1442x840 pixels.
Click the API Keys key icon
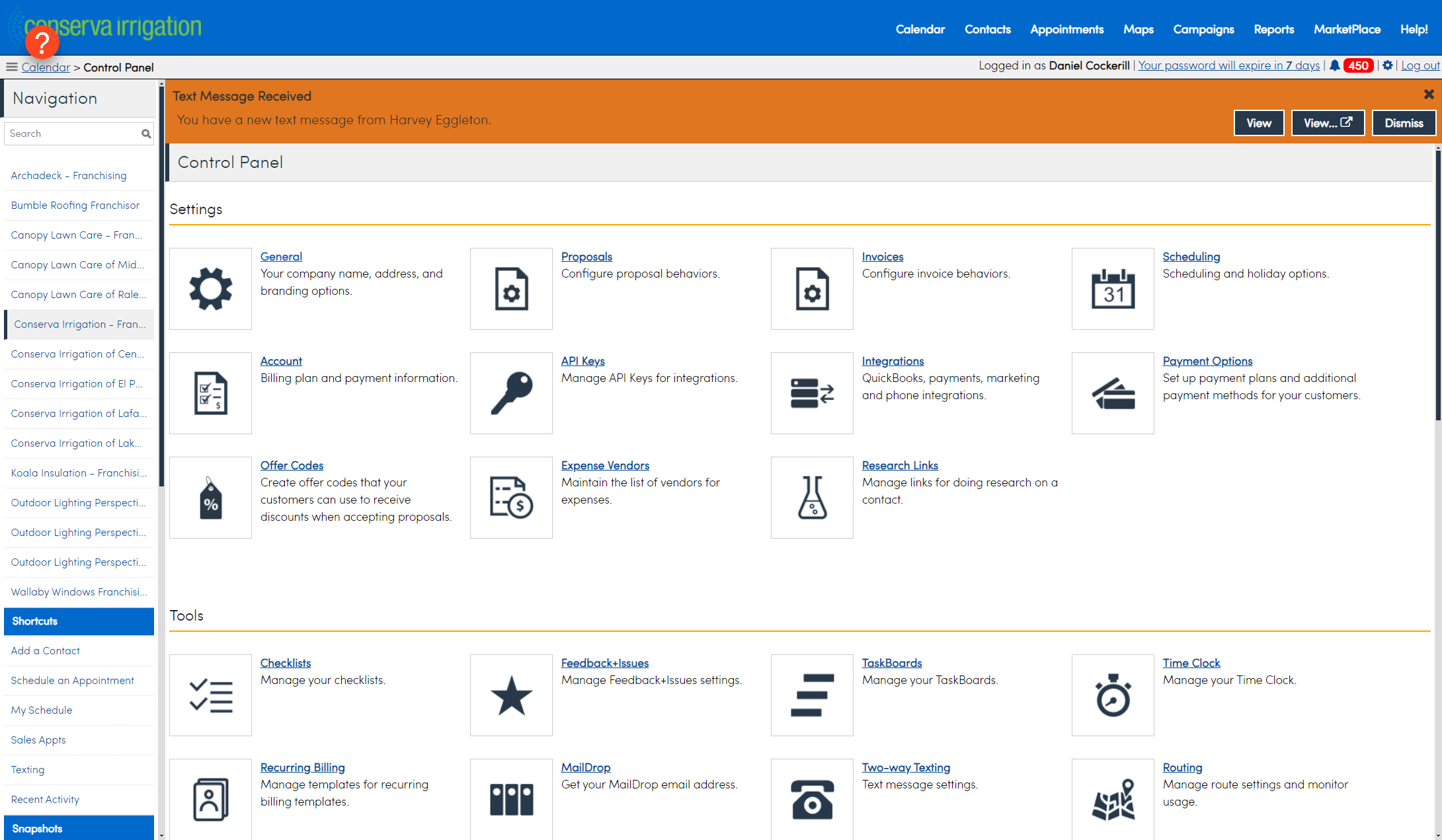coord(511,393)
